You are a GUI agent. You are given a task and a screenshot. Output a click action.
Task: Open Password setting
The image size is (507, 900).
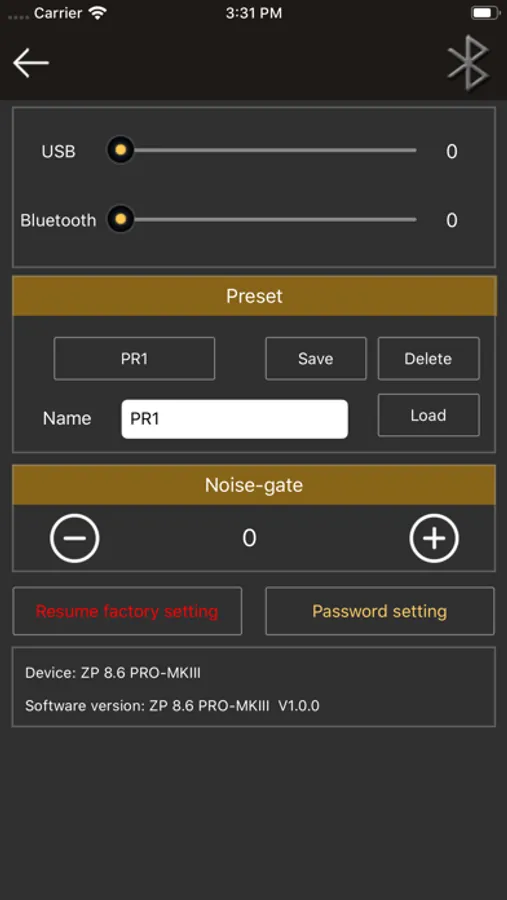coord(380,611)
